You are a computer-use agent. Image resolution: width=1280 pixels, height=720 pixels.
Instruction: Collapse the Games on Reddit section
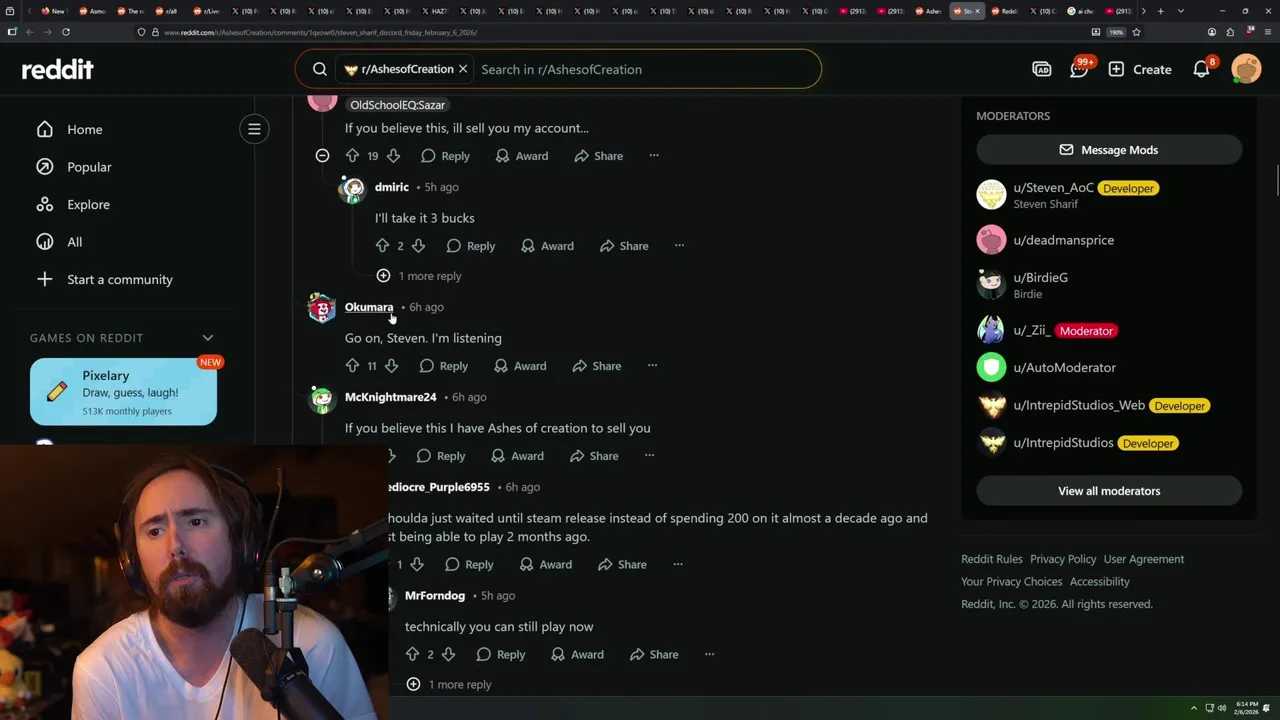pos(208,338)
